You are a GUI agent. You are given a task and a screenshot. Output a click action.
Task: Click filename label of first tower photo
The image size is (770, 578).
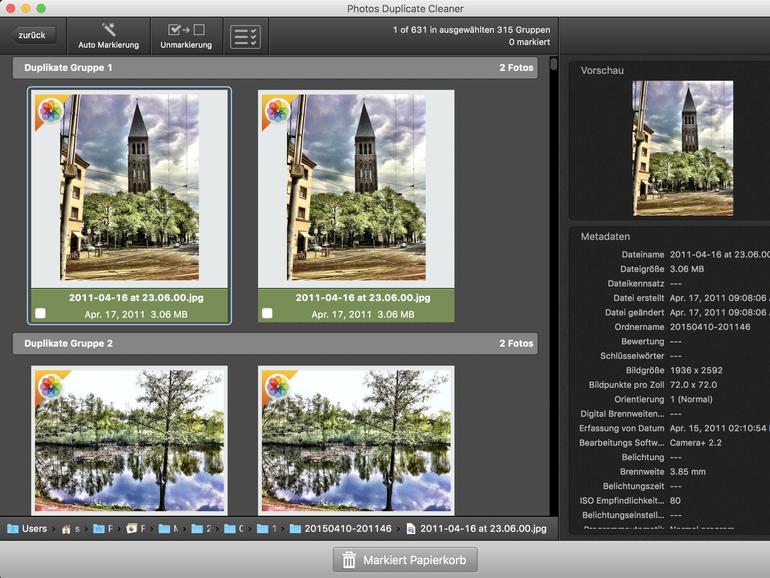click(136, 298)
